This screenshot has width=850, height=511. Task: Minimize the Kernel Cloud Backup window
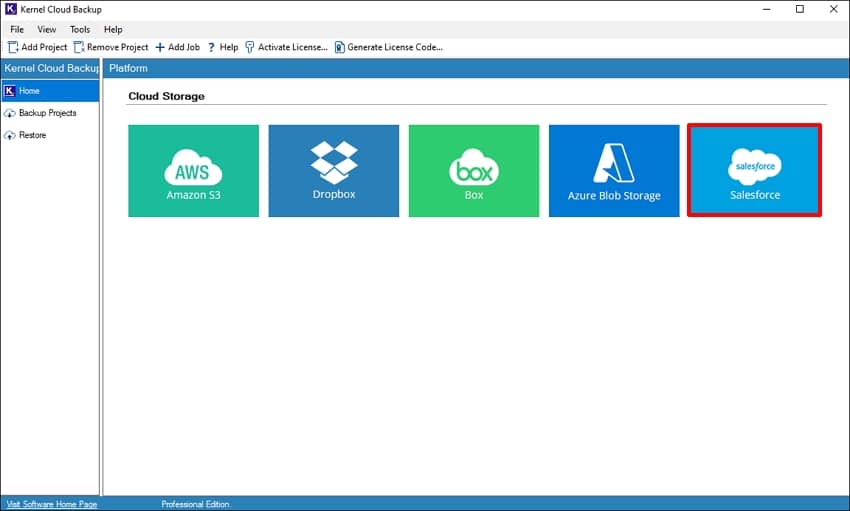pyautogui.click(x=767, y=9)
